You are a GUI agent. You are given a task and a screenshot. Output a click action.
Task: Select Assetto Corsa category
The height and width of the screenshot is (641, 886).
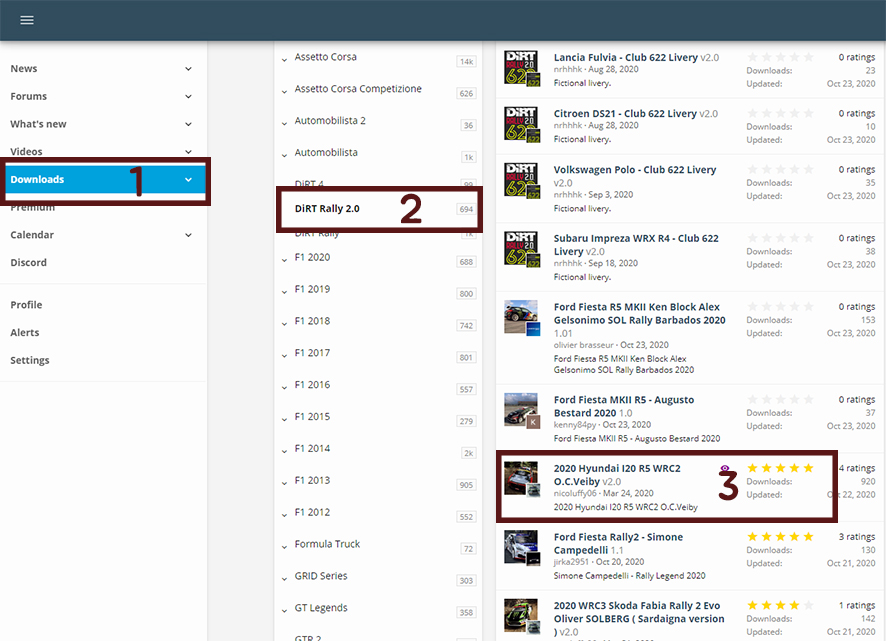click(x=325, y=57)
